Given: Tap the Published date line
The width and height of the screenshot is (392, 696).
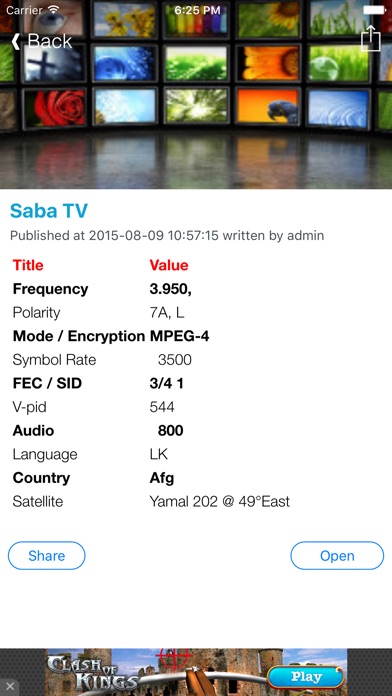Looking at the screenshot, I should (x=167, y=235).
